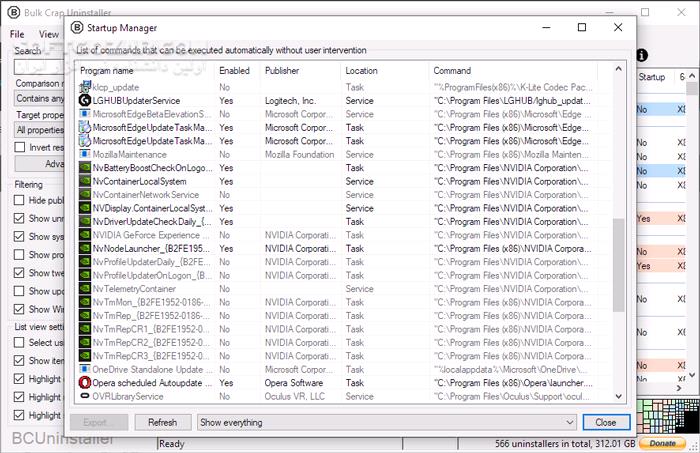This screenshot has width=700, height=453.
Task: Enable the Show updates checkbox
Action: [19, 291]
